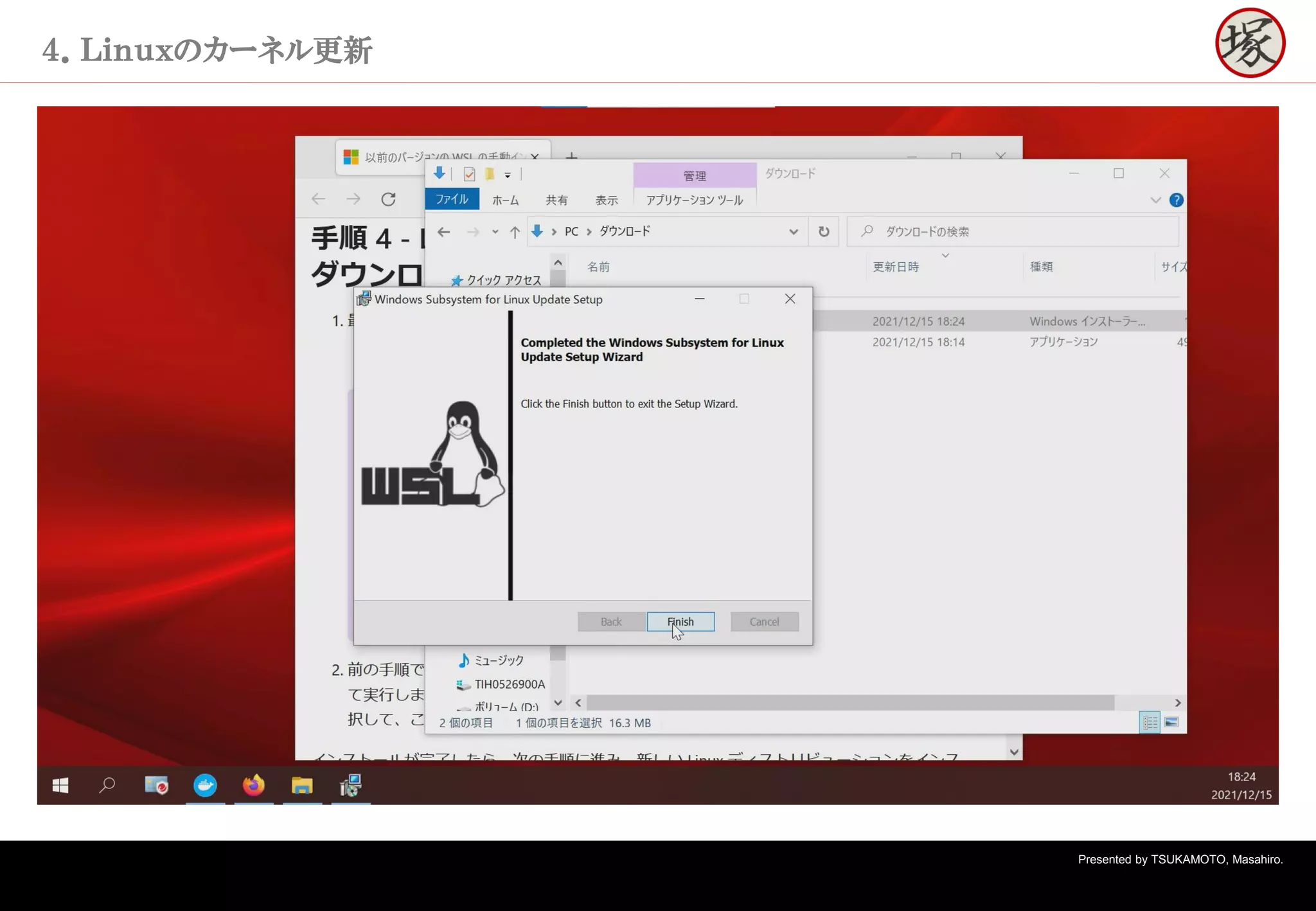Click the blue download arrow title icon
1316x911 pixels.
coord(440,173)
